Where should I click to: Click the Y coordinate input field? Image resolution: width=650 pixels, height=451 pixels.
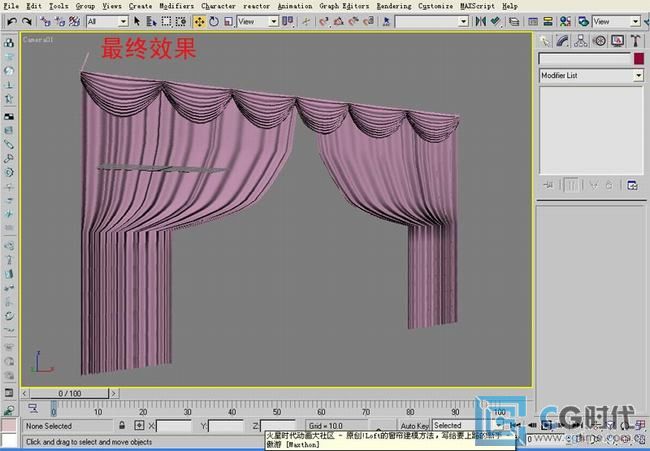(226, 426)
